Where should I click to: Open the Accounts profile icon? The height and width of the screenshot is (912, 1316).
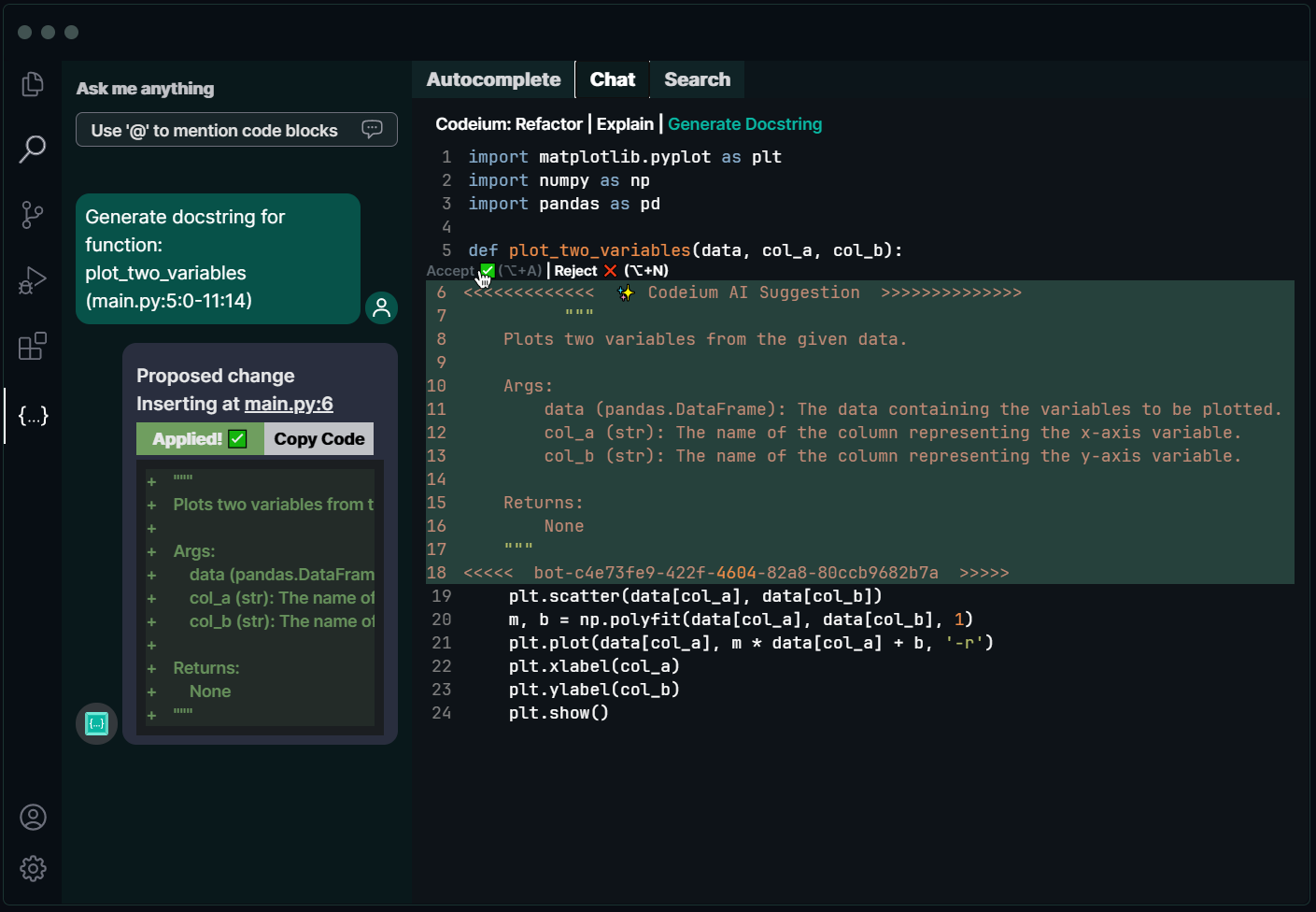[x=33, y=818]
